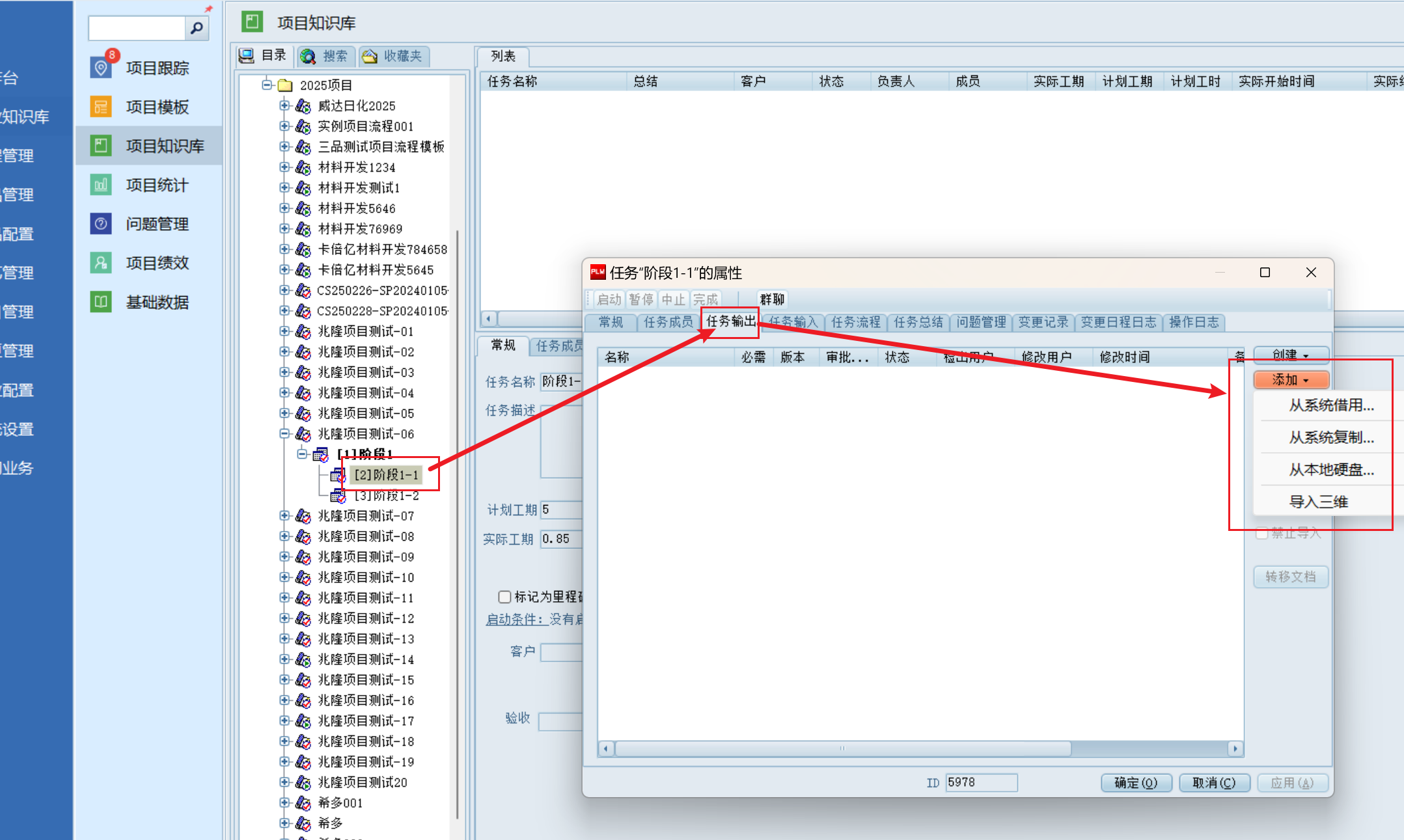Select [2]阶段1-1 tree item
This screenshot has width=1404, height=840.
pos(387,475)
